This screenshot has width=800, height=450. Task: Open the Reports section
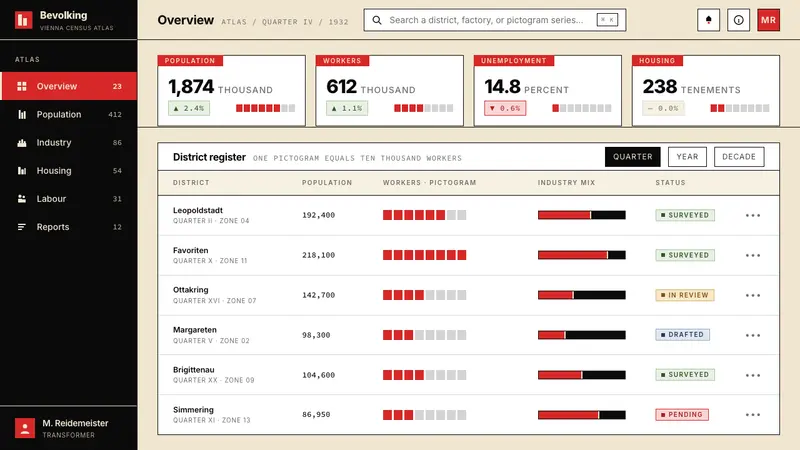coord(68,227)
